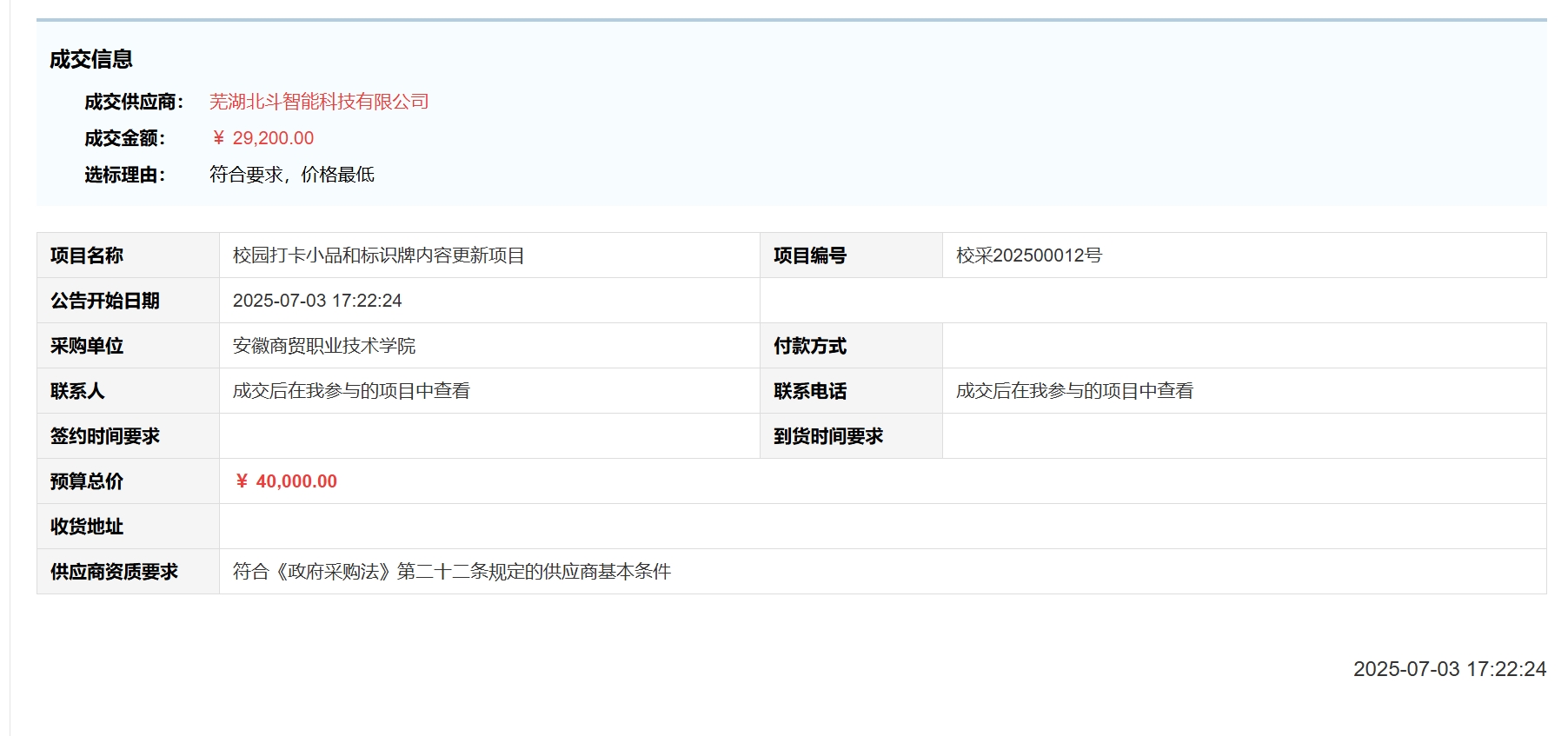The width and height of the screenshot is (1568, 736).
Task: Click purchasing unit 安徽商贸职业技术学院
Action: 324,346
